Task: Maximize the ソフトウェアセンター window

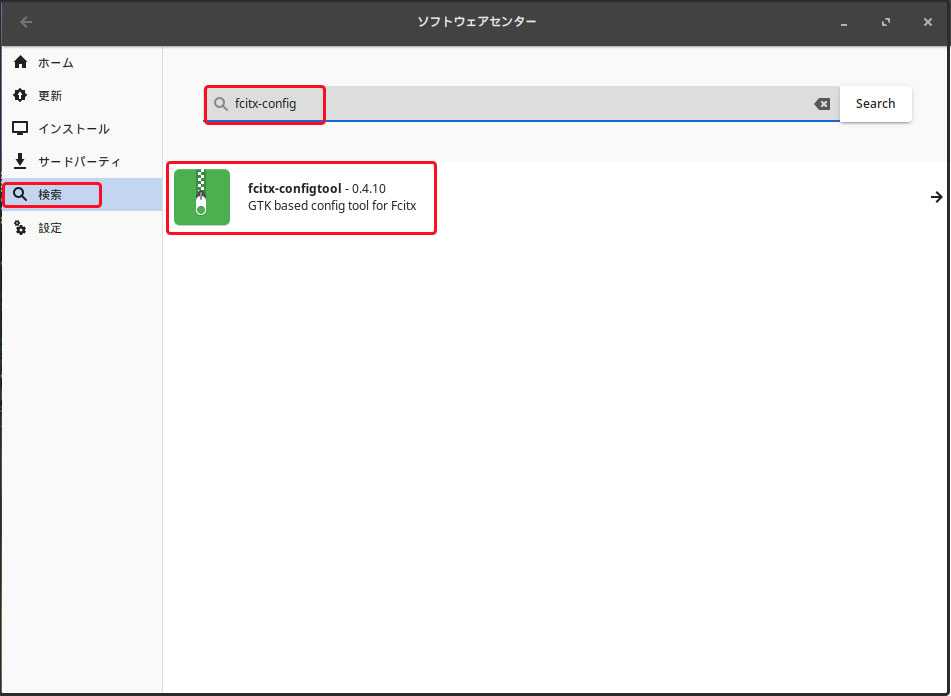Action: click(x=886, y=22)
